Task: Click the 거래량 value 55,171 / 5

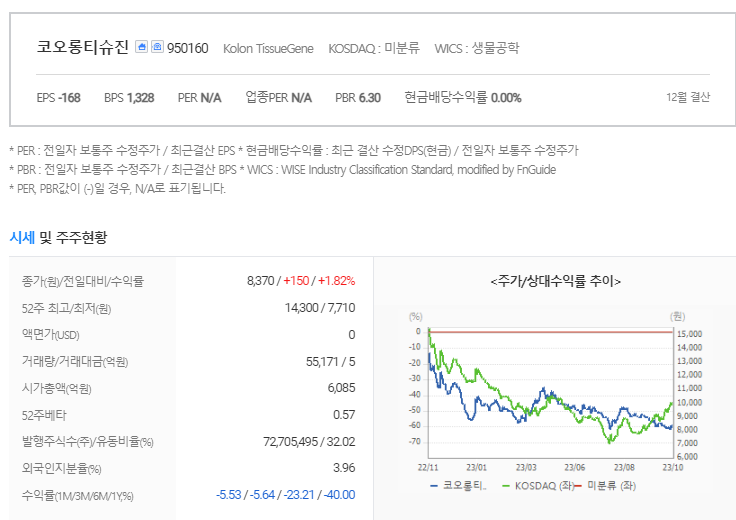Action: 330,362
